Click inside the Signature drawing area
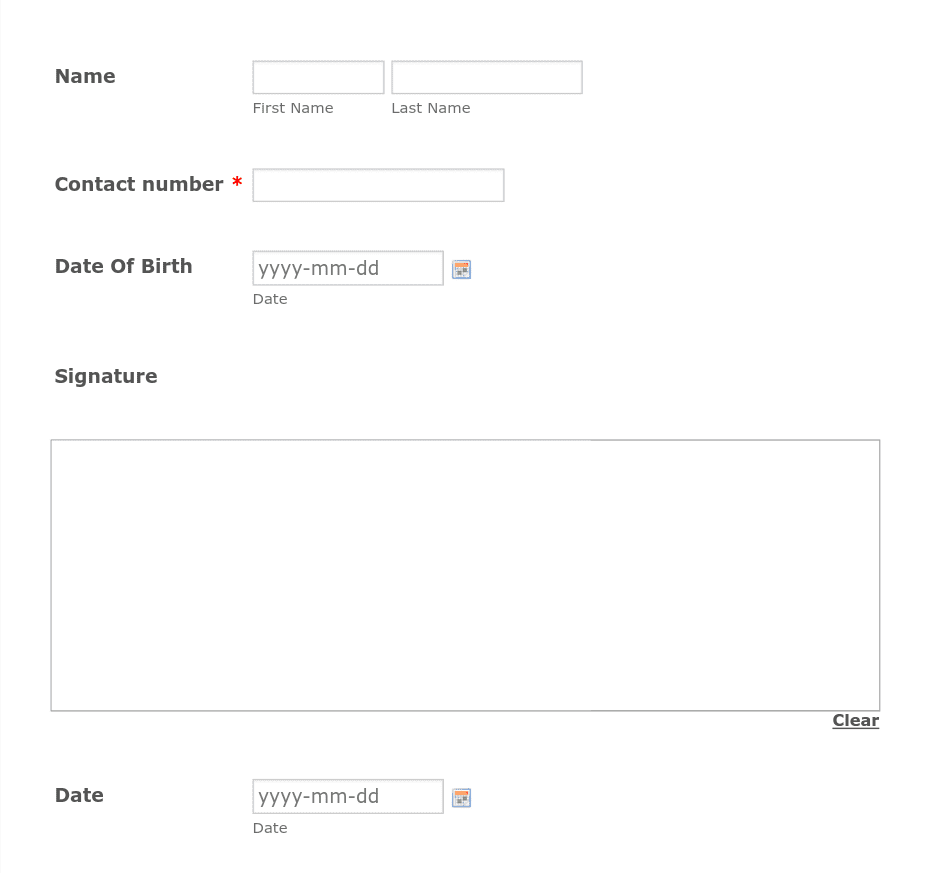This screenshot has height=873, width=930. click(x=466, y=575)
